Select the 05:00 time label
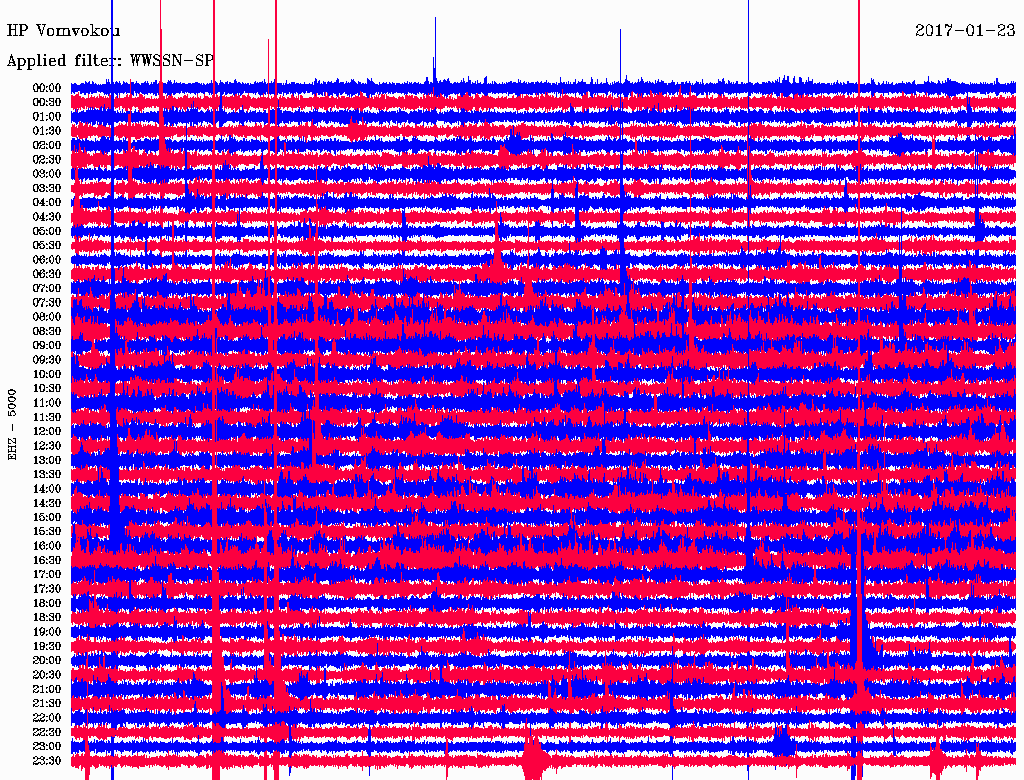1024x780 pixels. 47,231
